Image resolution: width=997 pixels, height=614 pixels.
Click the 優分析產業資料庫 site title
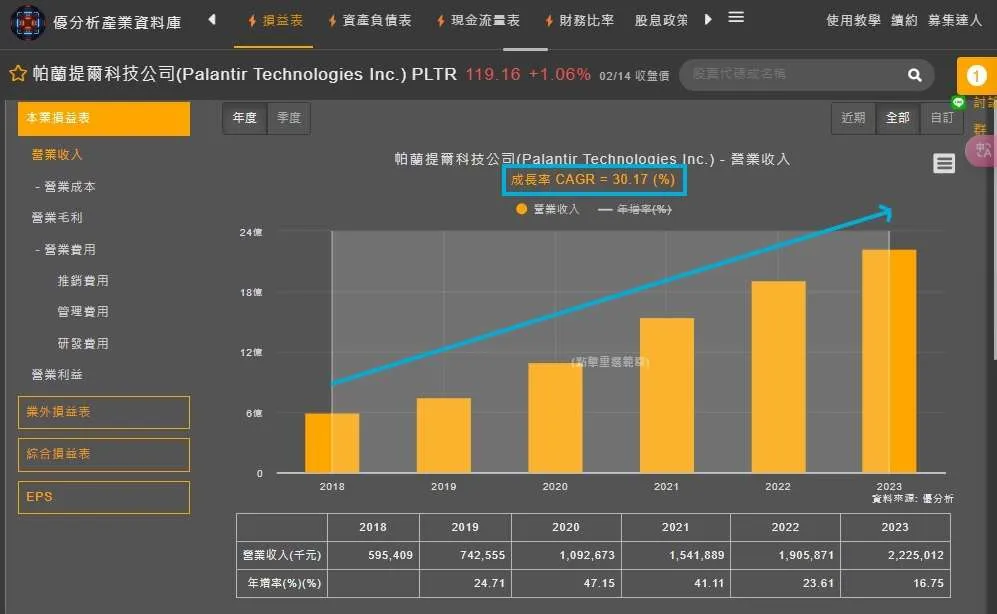point(117,23)
